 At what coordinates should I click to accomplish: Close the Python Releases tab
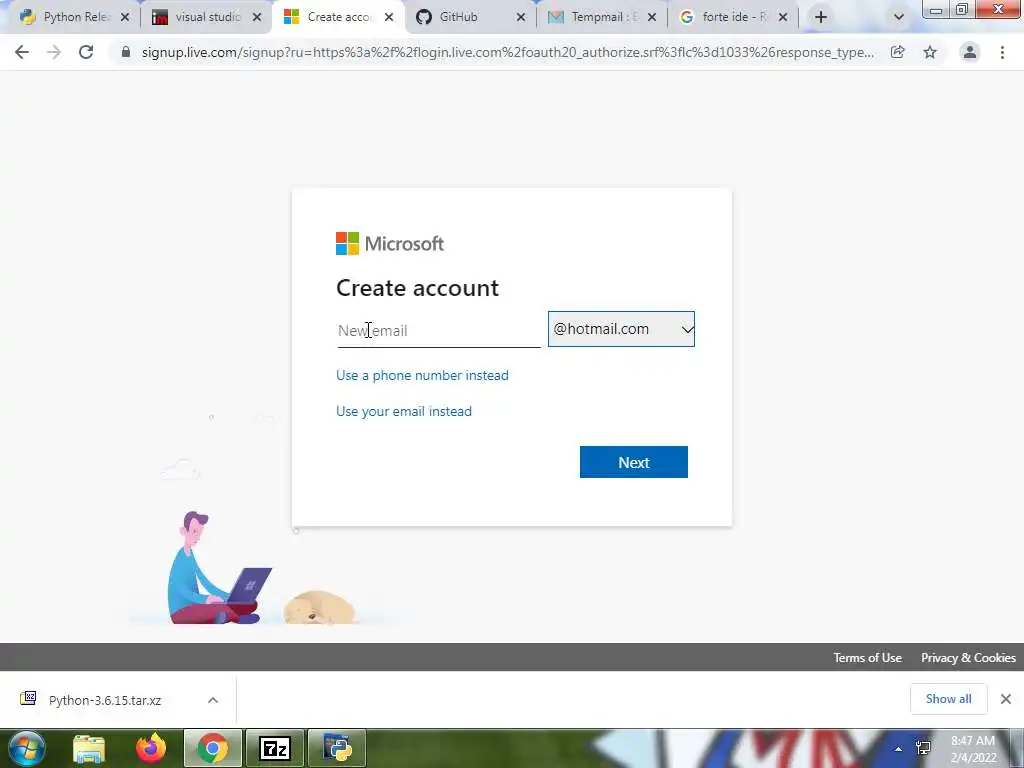point(125,17)
